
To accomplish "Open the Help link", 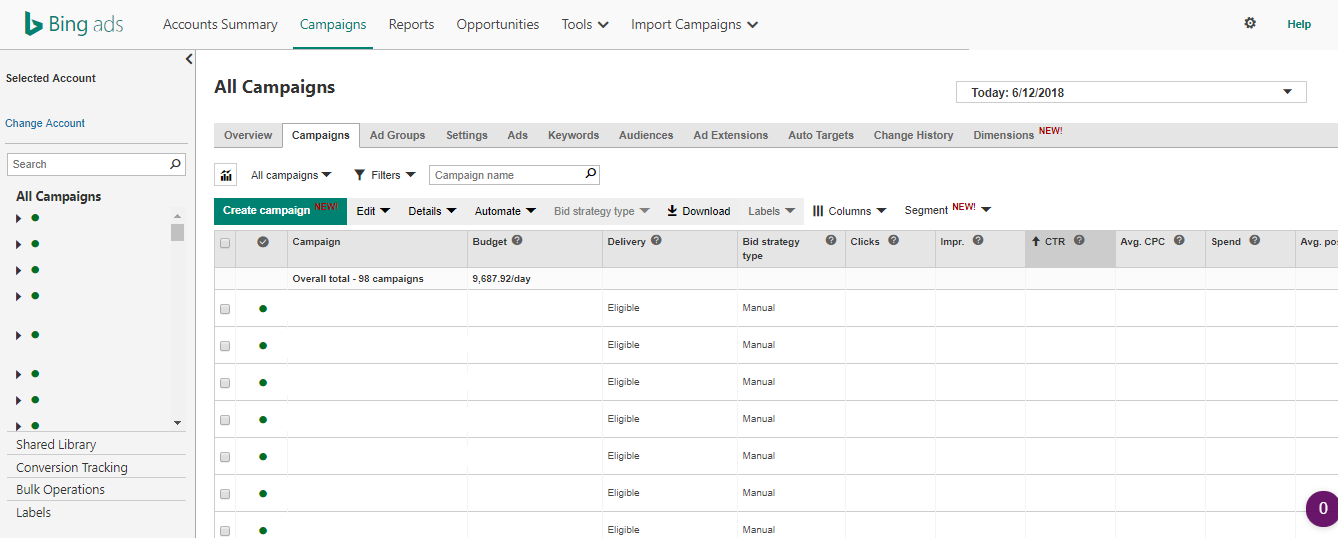I will (1299, 24).
